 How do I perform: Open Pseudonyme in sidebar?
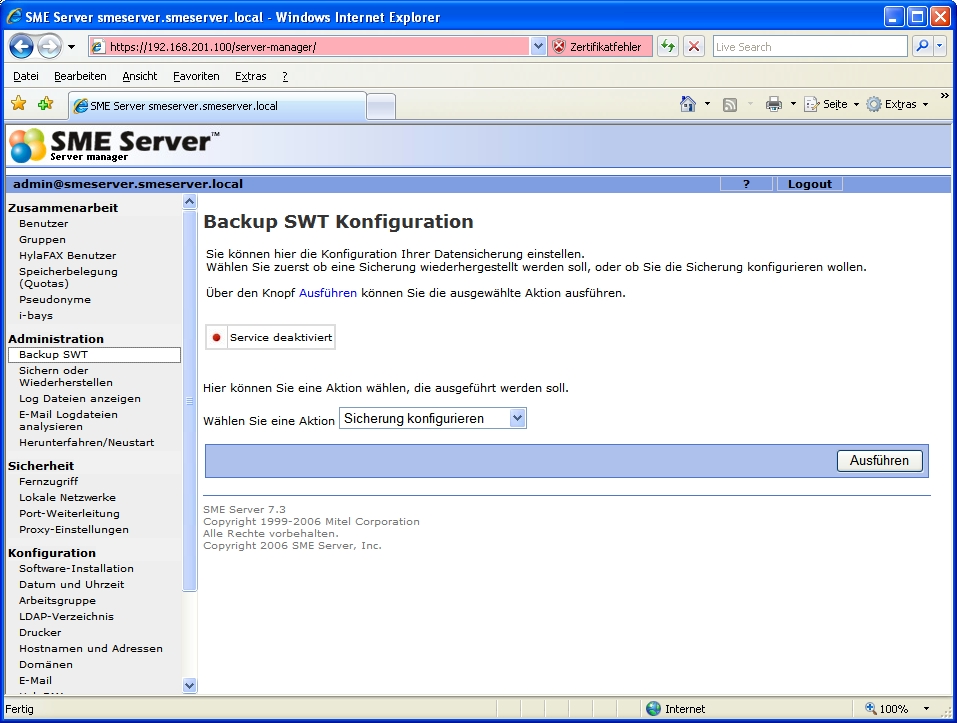pos(55,299)
